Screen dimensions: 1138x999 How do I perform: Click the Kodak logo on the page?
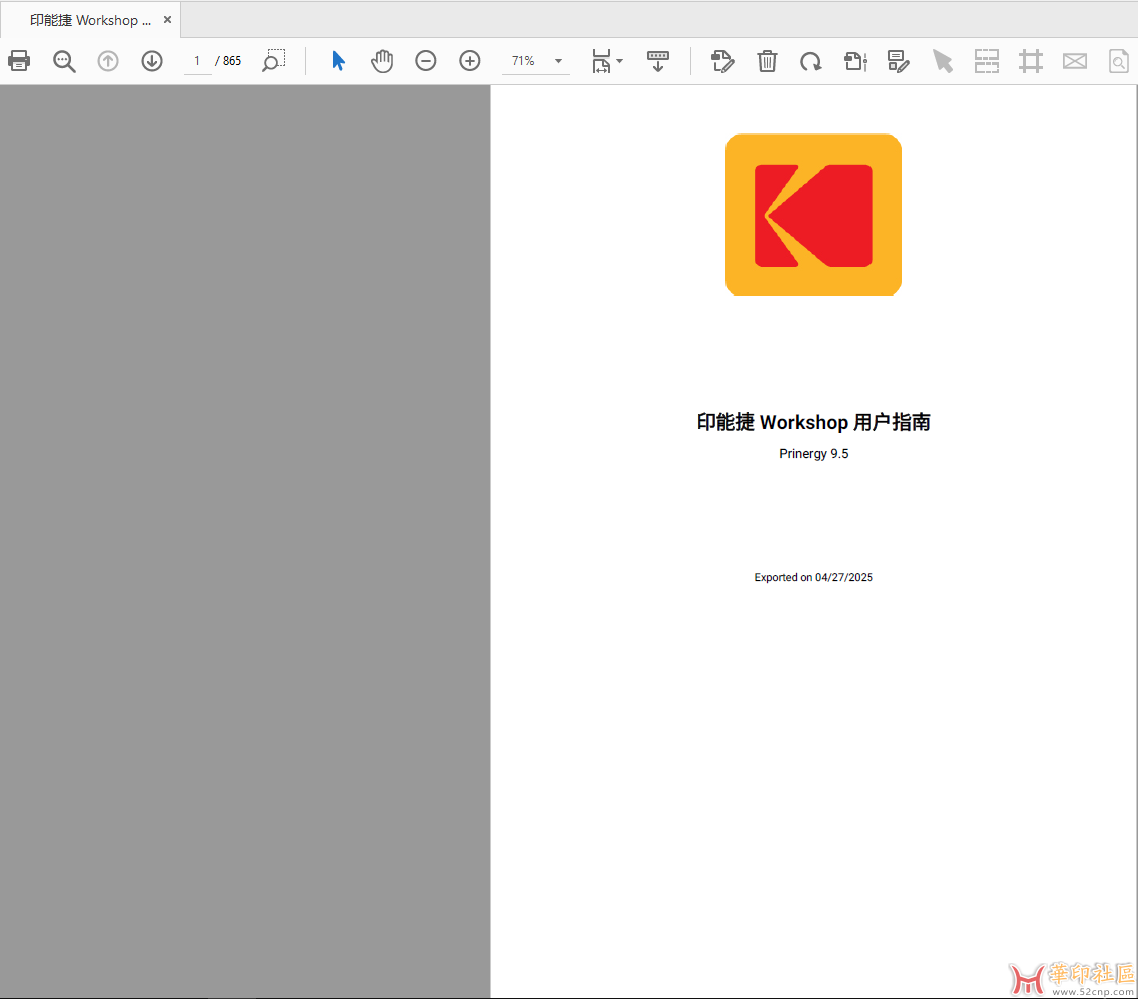click(x=813, y=215)
